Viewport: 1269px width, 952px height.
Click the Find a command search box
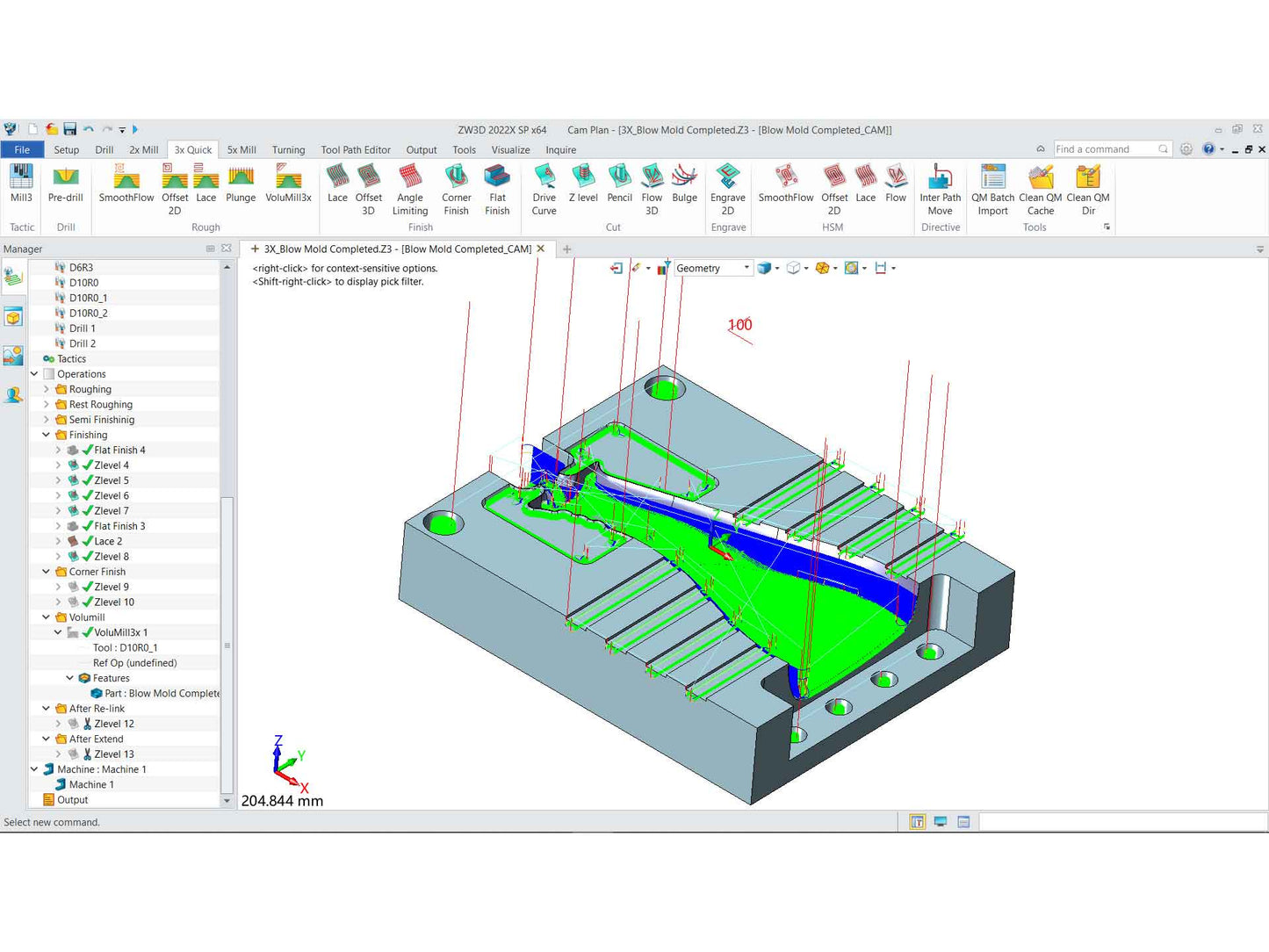tap(1105, 149)
